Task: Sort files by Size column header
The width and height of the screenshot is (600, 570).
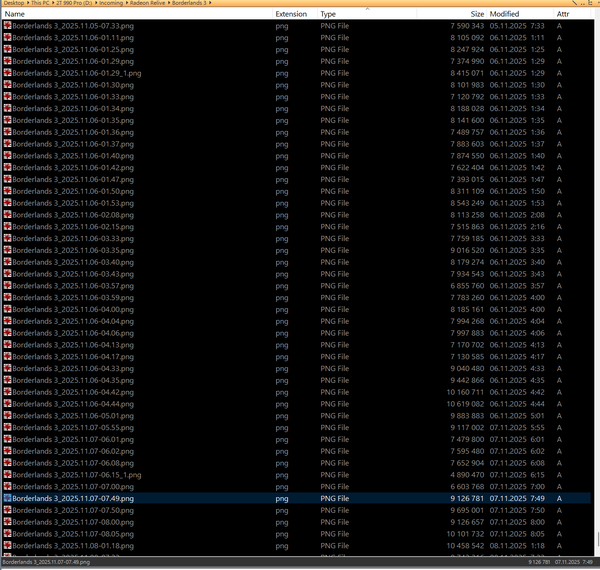Action: [477, 14]
